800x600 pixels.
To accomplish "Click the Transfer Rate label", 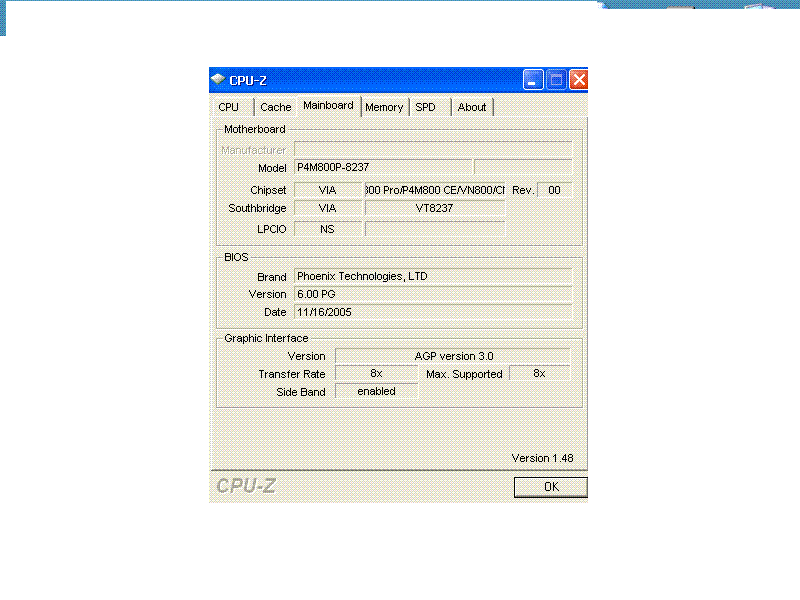I will click(292, 374).
